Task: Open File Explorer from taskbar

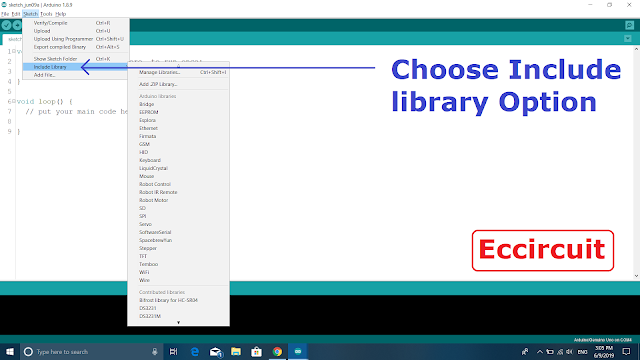Action: pos(236,351)
